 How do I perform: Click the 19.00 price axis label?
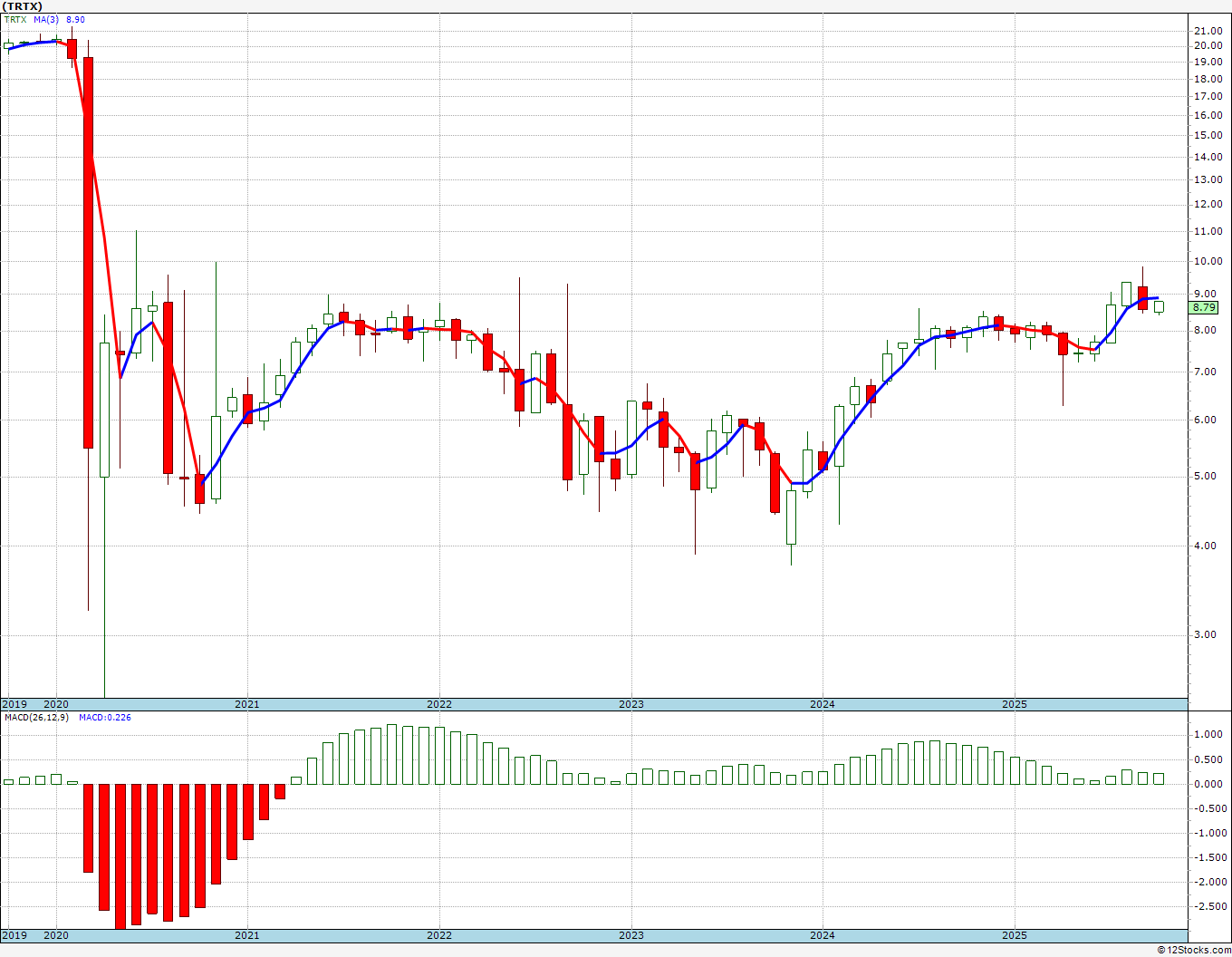coord(1208,62)
